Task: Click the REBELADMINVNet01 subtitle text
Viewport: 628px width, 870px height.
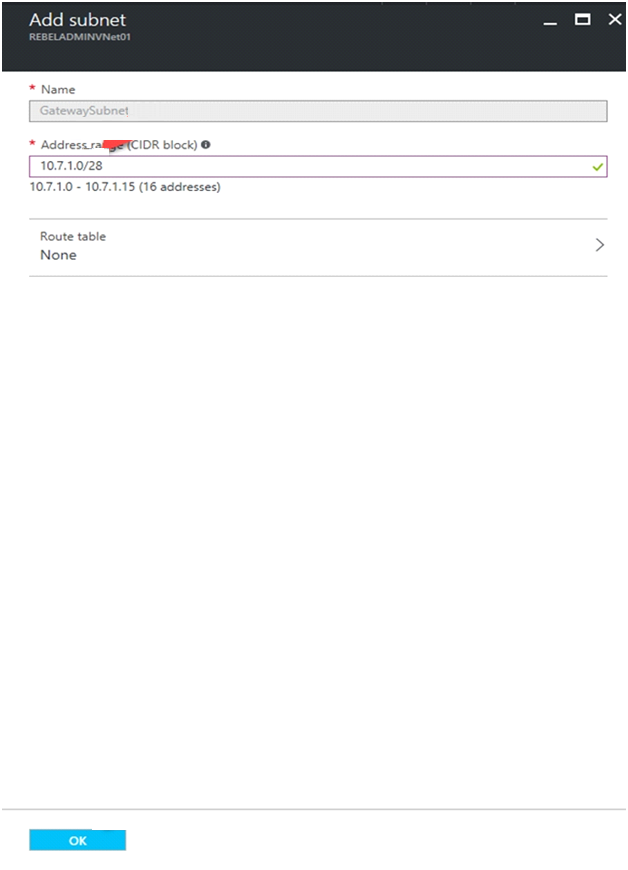Action: click(80, 37)
